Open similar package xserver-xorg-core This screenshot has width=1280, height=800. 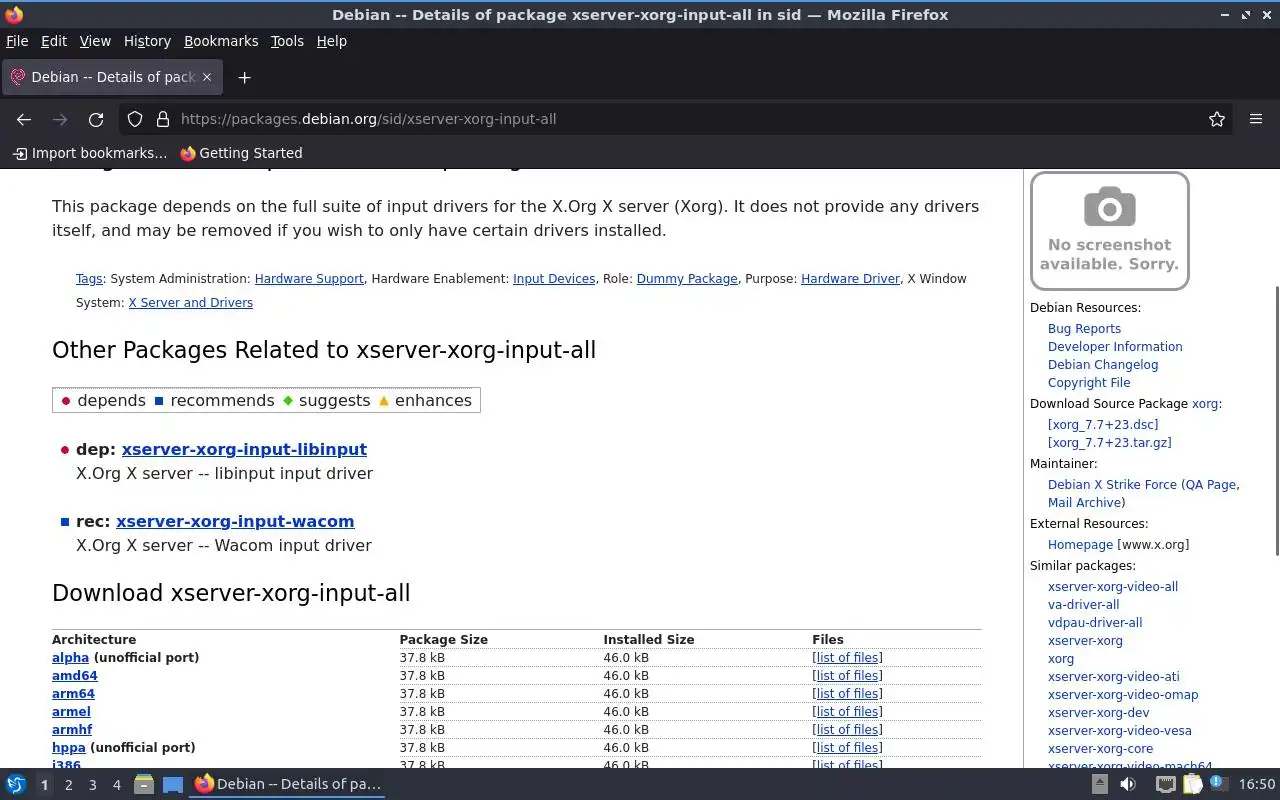(x=1100, y=749)
